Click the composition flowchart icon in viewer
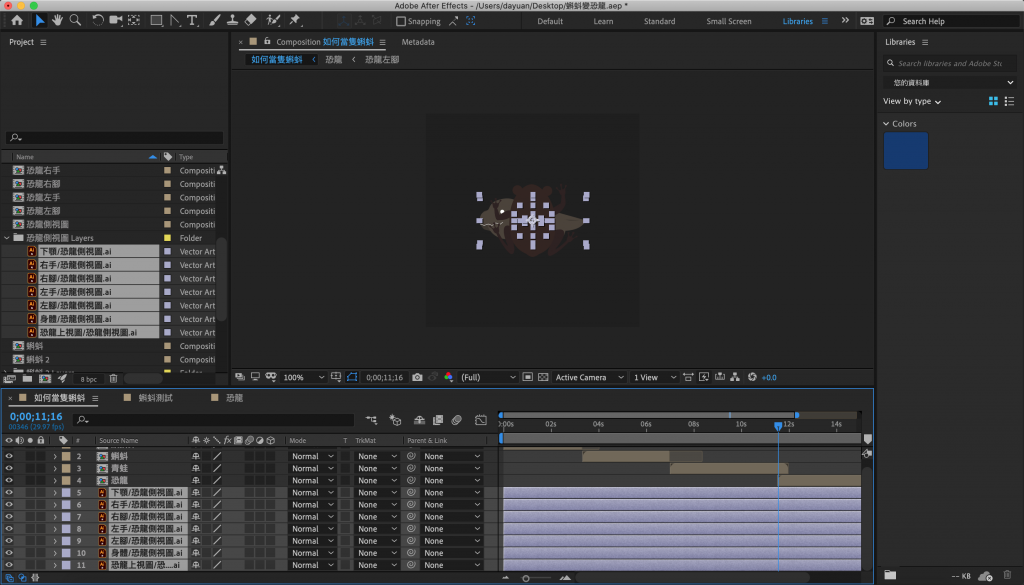This screenshot has height=585, width=1024. tap(735, 377)
